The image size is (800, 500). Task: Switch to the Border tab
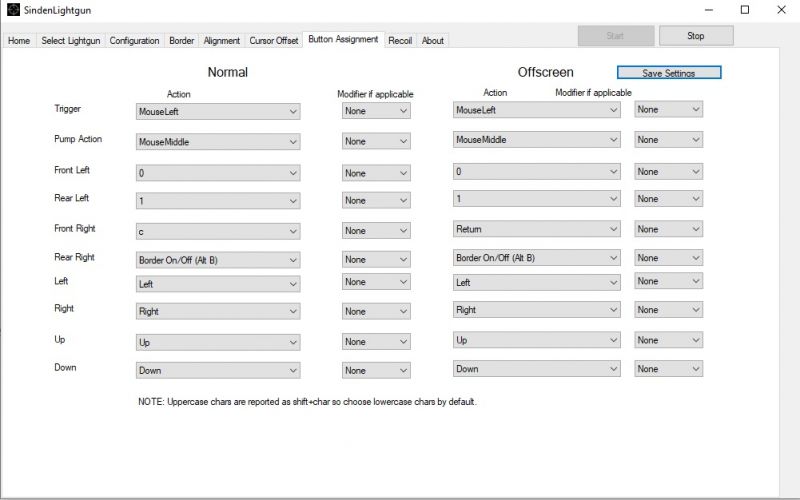click(x=181, y=41)
